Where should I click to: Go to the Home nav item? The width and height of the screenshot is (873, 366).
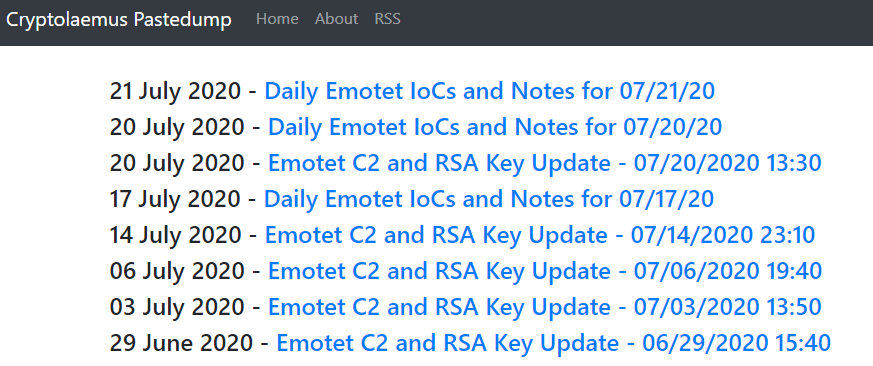(x=277, y=19)
